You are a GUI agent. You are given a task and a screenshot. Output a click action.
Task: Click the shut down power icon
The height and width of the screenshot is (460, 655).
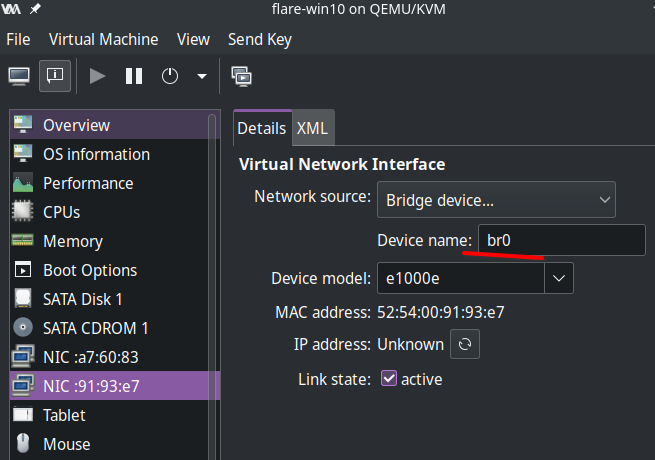(x=170, y=75)
